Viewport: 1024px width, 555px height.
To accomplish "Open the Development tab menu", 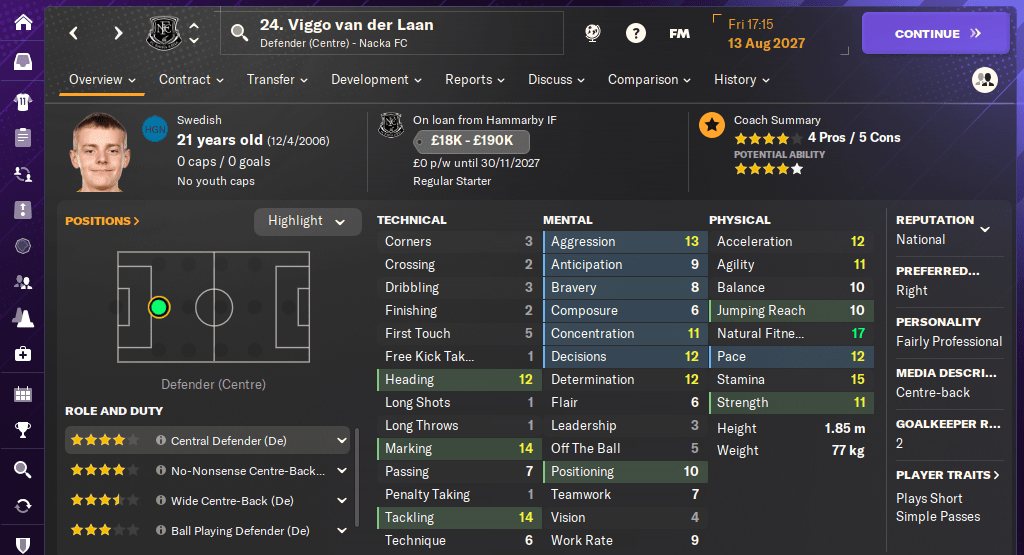I will [376, 80].
